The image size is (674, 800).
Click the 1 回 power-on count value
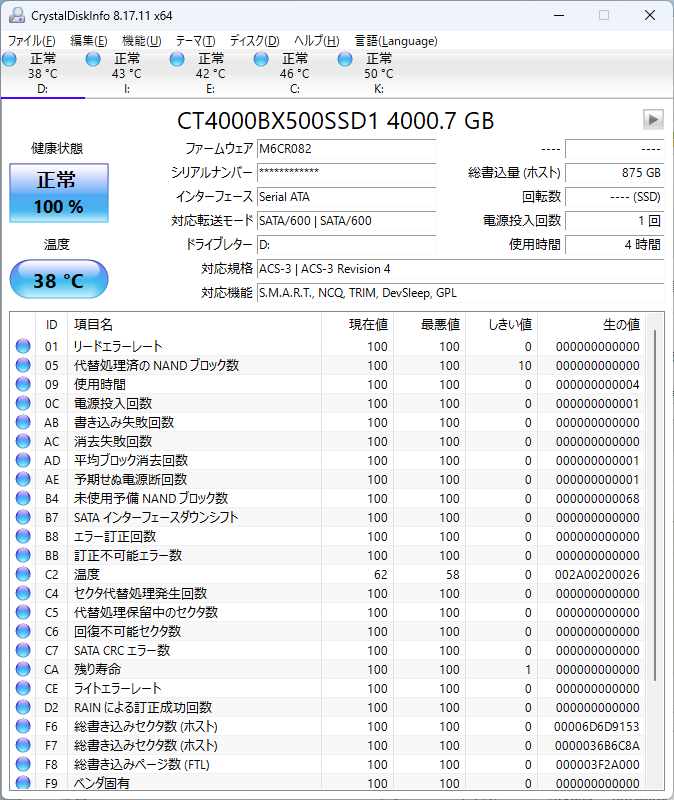coord(614,220)
